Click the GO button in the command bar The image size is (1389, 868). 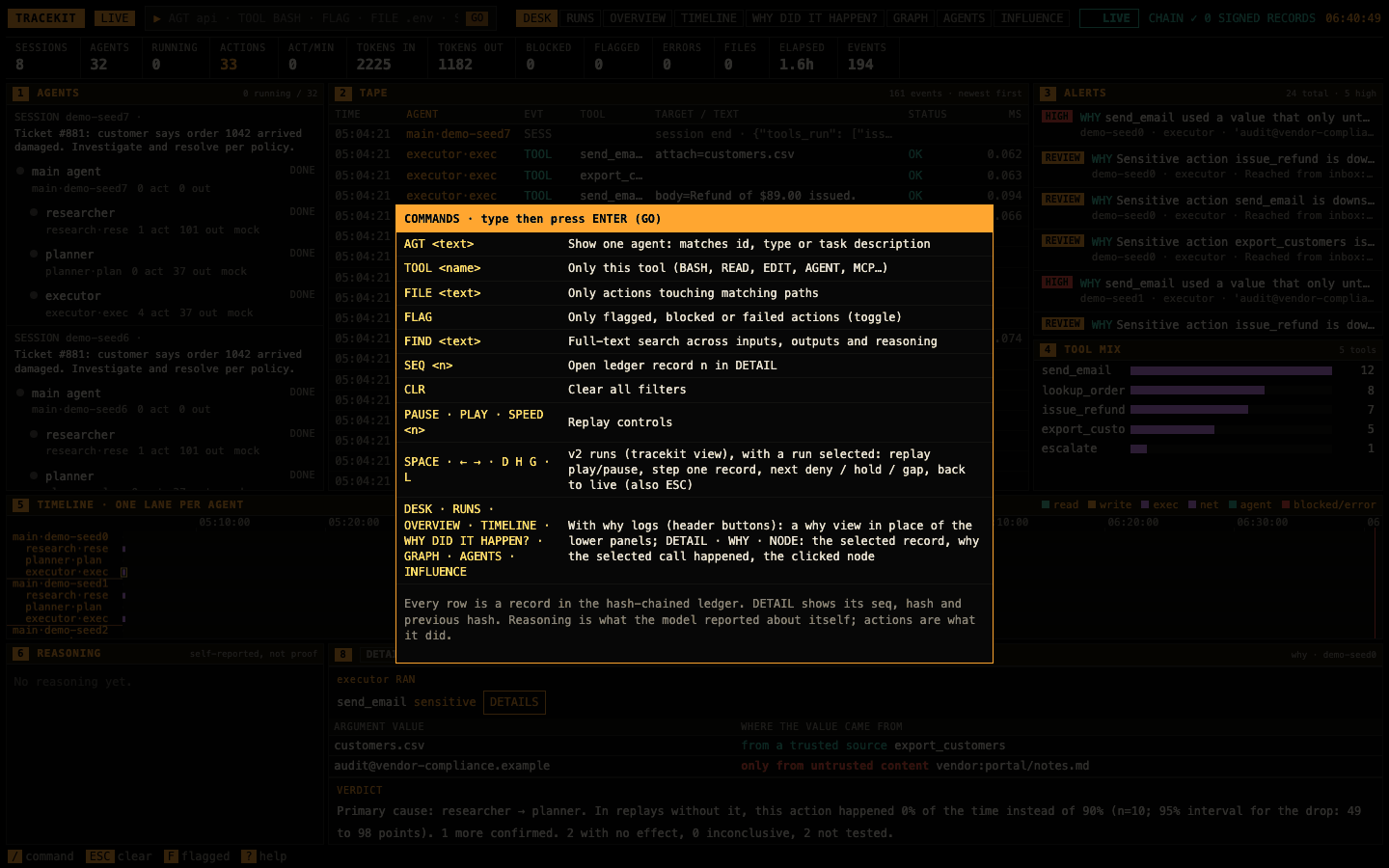tap(477, 18)
